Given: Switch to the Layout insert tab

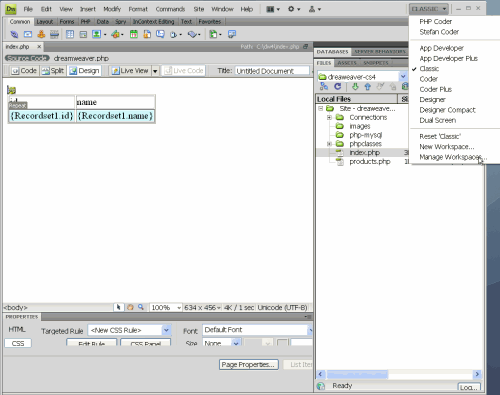Looking at the screenshot, I should coord(45,22).
